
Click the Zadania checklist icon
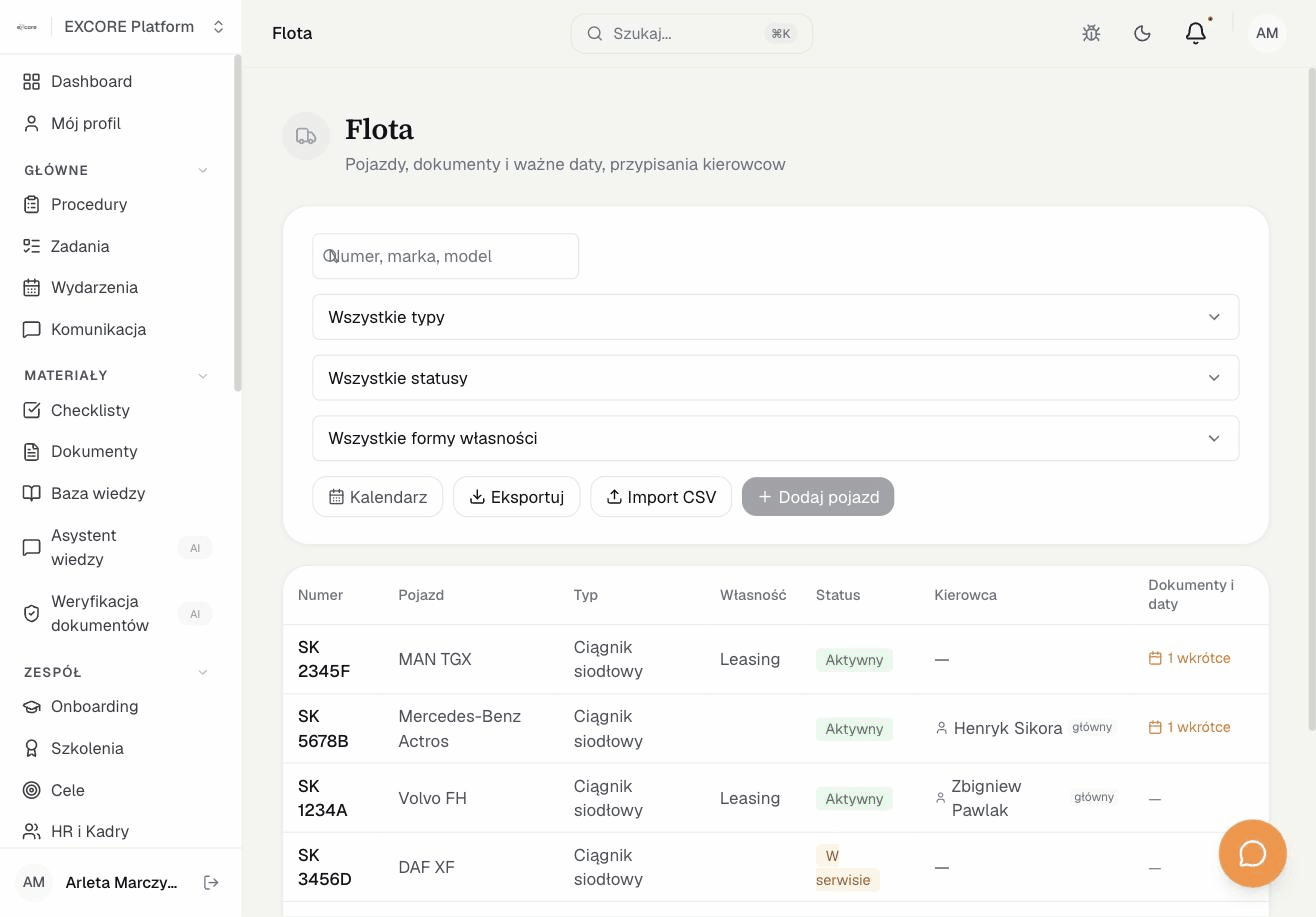click(32, 246)
